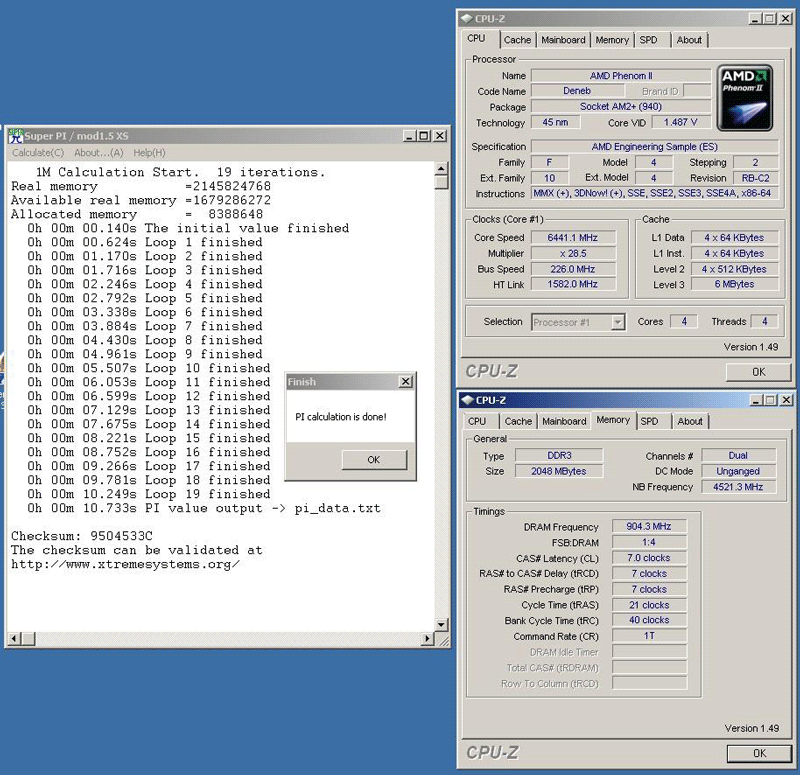
Task: Minimize the Super PI window
Action: pos(410,136)
